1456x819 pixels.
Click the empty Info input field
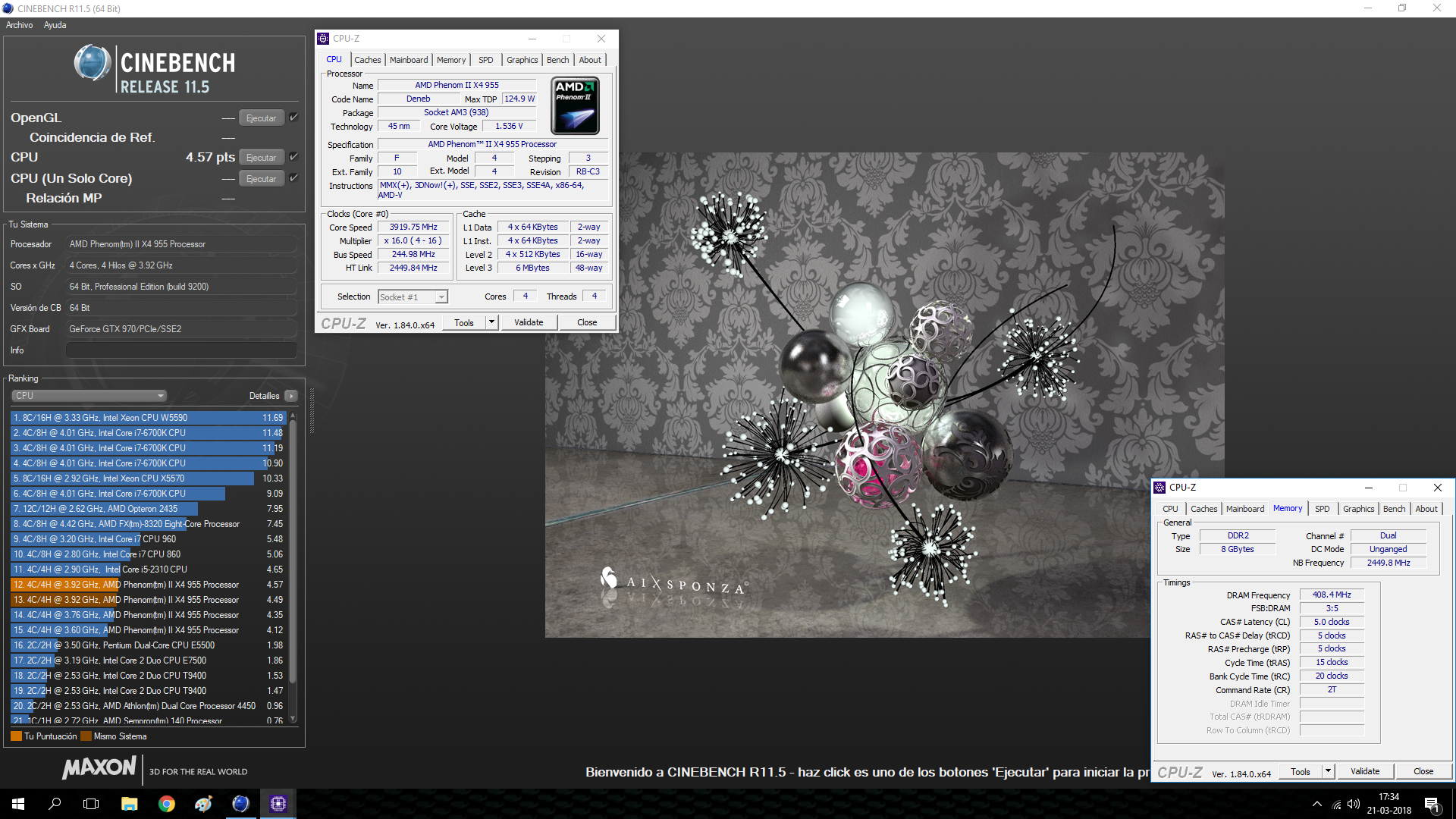pos(181,350)
